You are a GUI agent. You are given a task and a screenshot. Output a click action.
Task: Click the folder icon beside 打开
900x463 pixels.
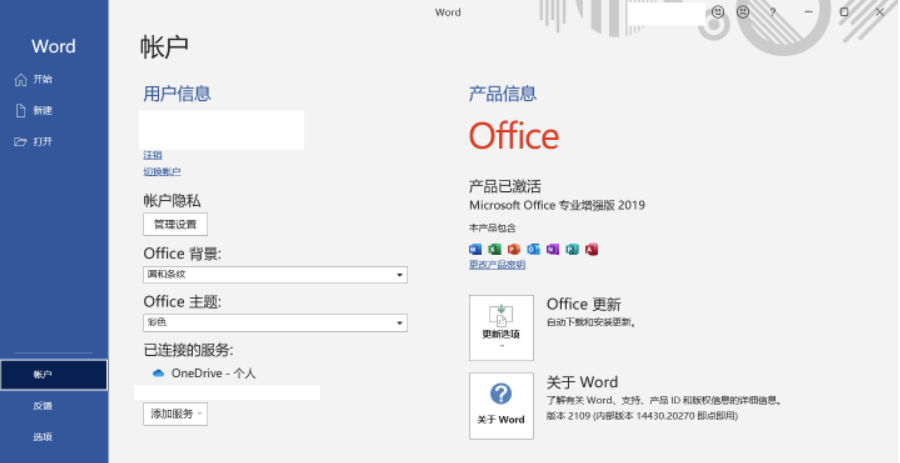tap(21, 141)
